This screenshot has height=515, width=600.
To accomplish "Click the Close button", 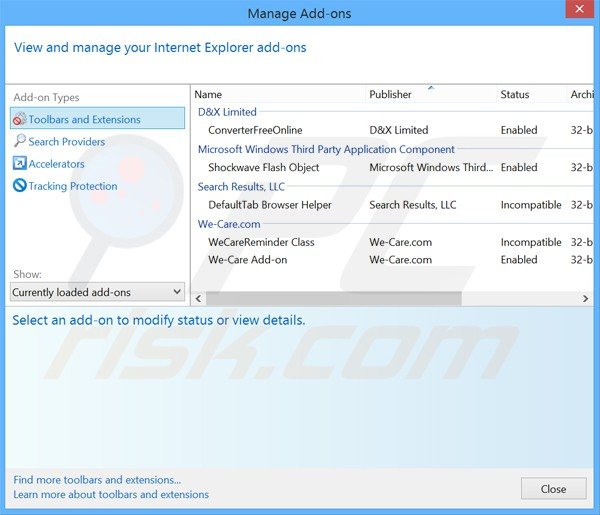I will pos(553,489).
